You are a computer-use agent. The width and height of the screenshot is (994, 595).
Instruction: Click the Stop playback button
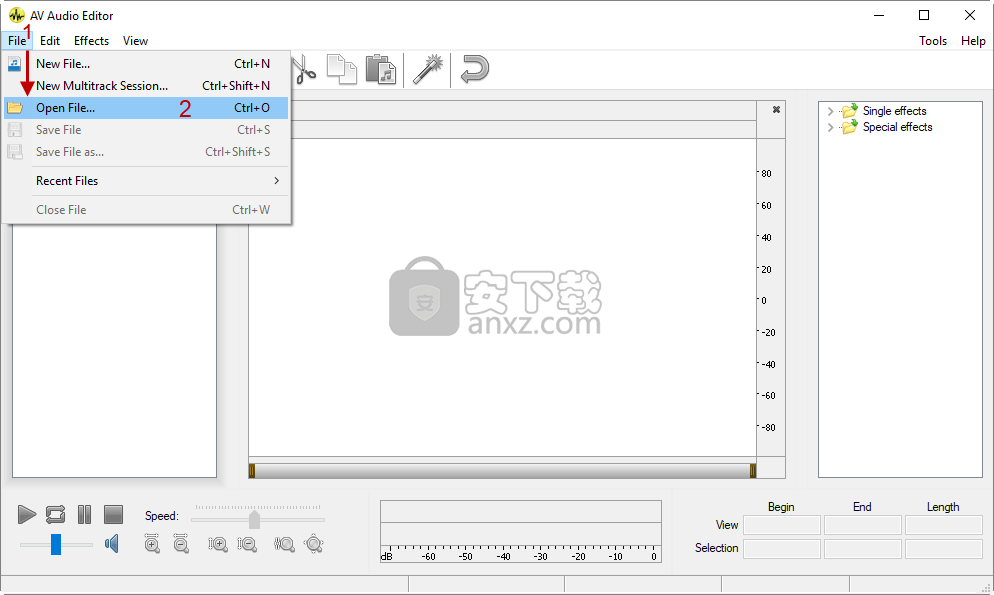pos(113,515)
